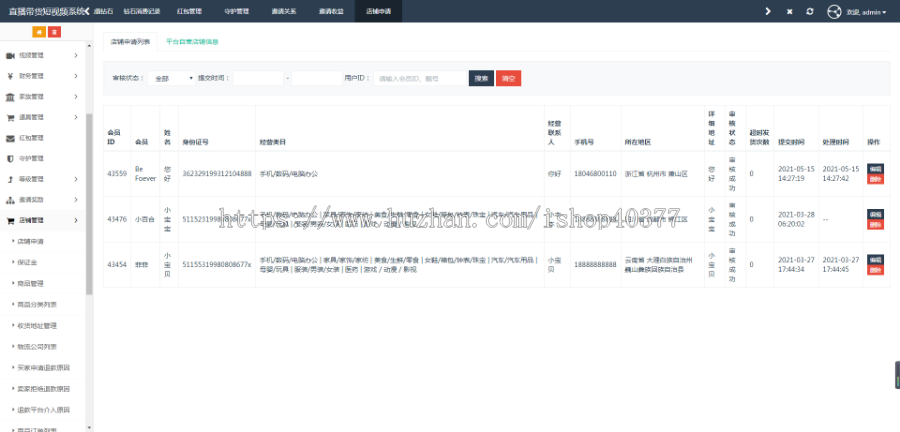Expand the 道具管理 menu chevron
The height and width of the screenshot is (432, 900).
(x=76, y=118)
